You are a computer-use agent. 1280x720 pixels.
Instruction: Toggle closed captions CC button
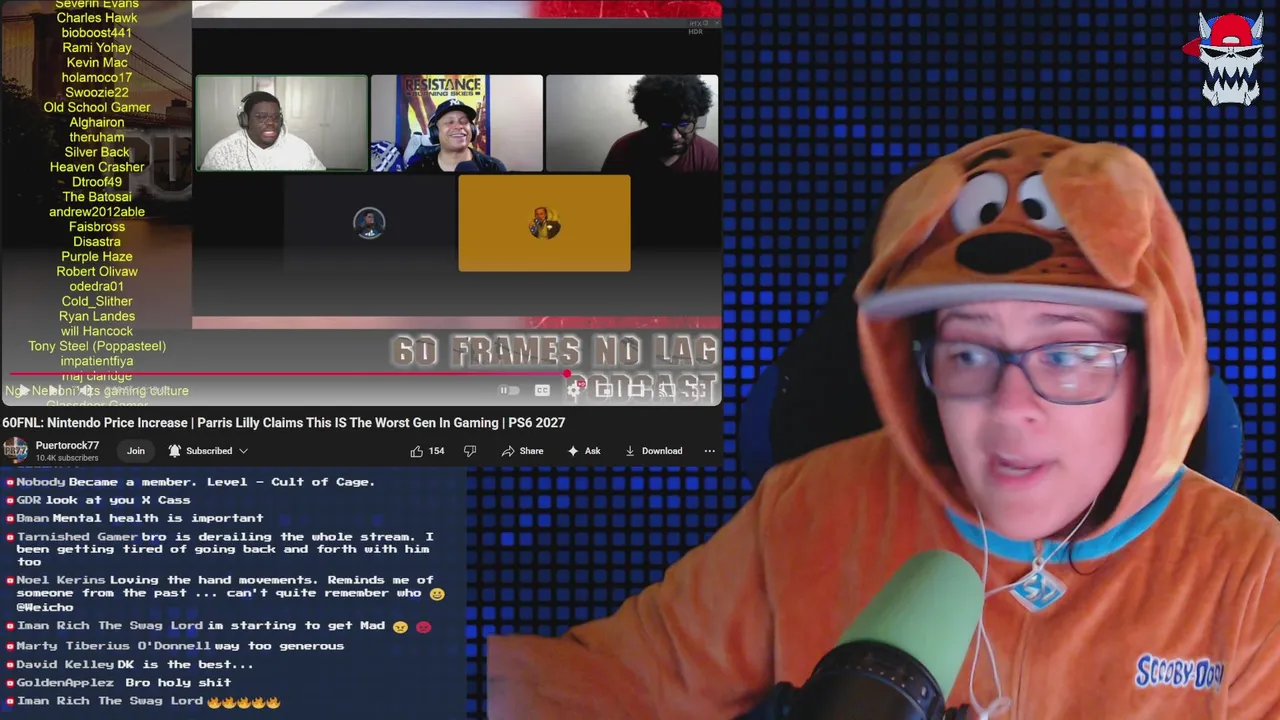(542, 391)
